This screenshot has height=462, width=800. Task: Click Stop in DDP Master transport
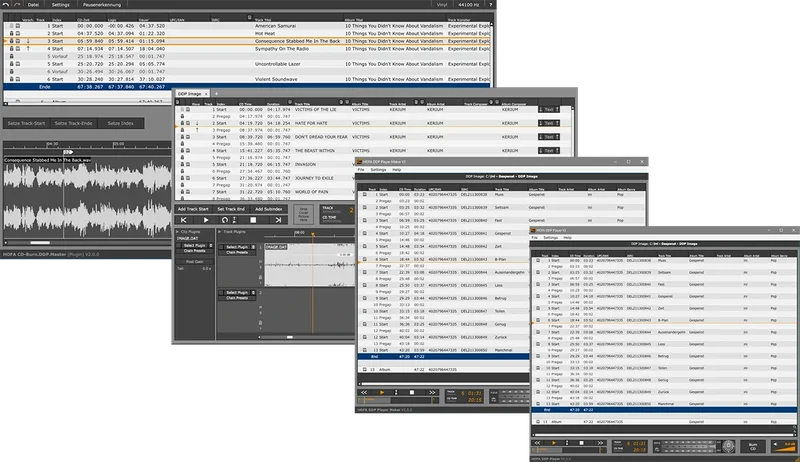(253, 220)
